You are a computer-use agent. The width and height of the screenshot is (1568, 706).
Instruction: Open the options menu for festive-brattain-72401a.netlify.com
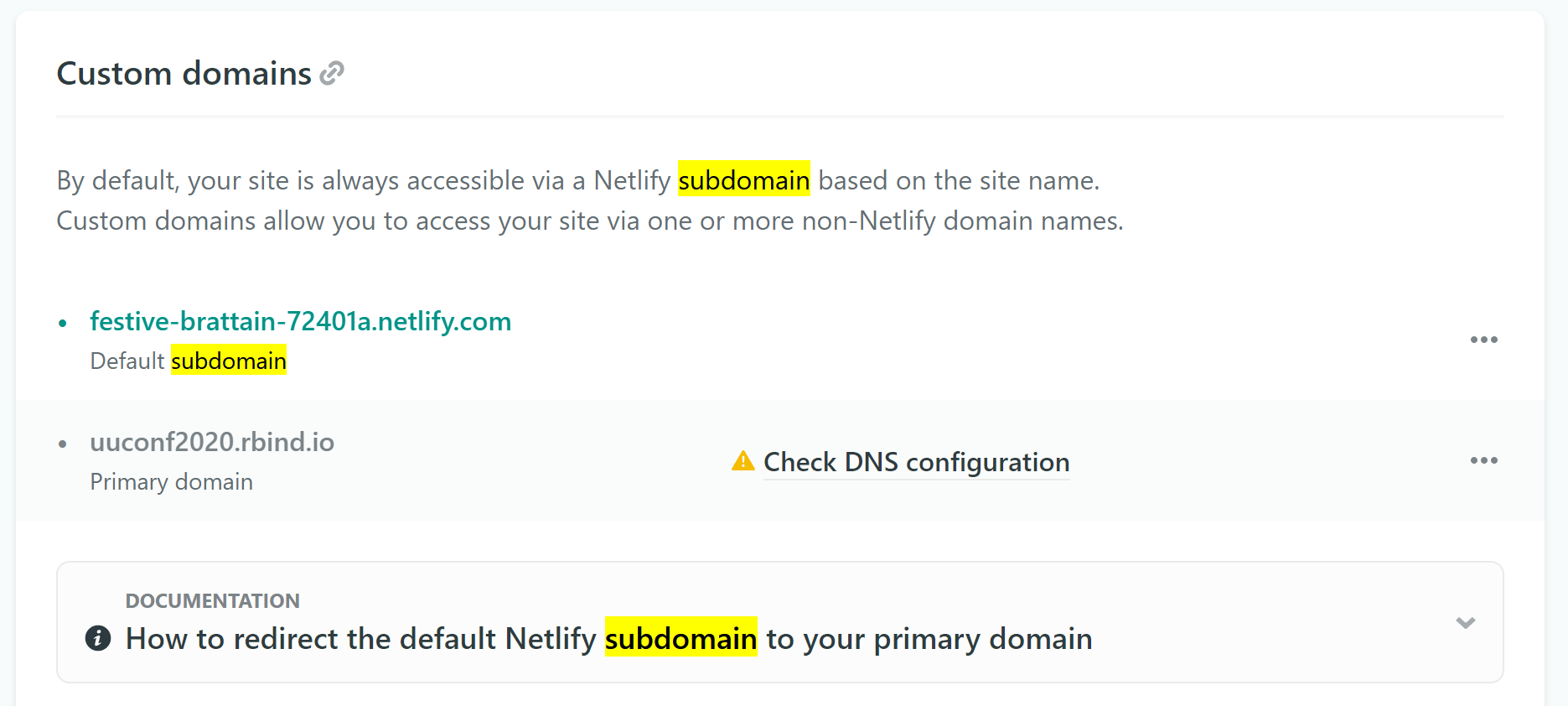point(1484,340)
